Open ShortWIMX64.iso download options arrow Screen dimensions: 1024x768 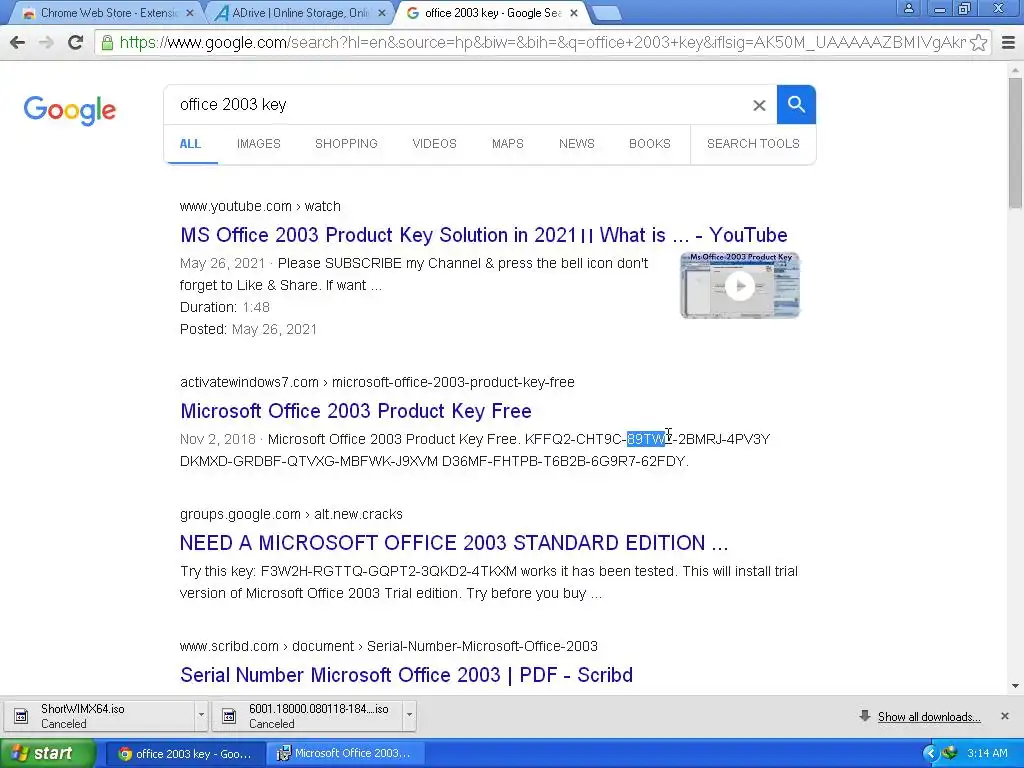(x=201, y=715)
